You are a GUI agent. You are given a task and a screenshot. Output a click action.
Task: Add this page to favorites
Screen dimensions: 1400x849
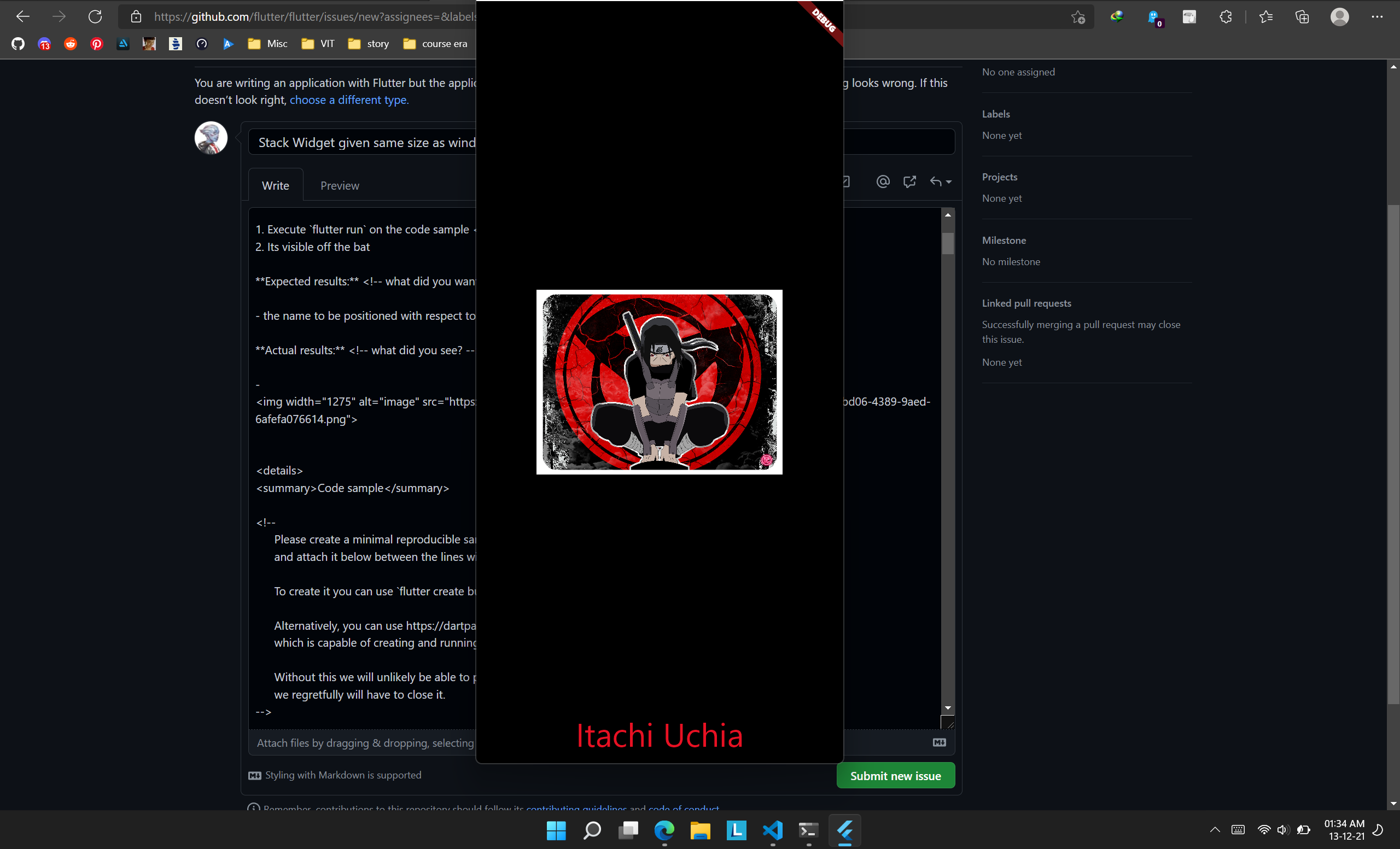pyautogui.click(x=1078, y=17)
